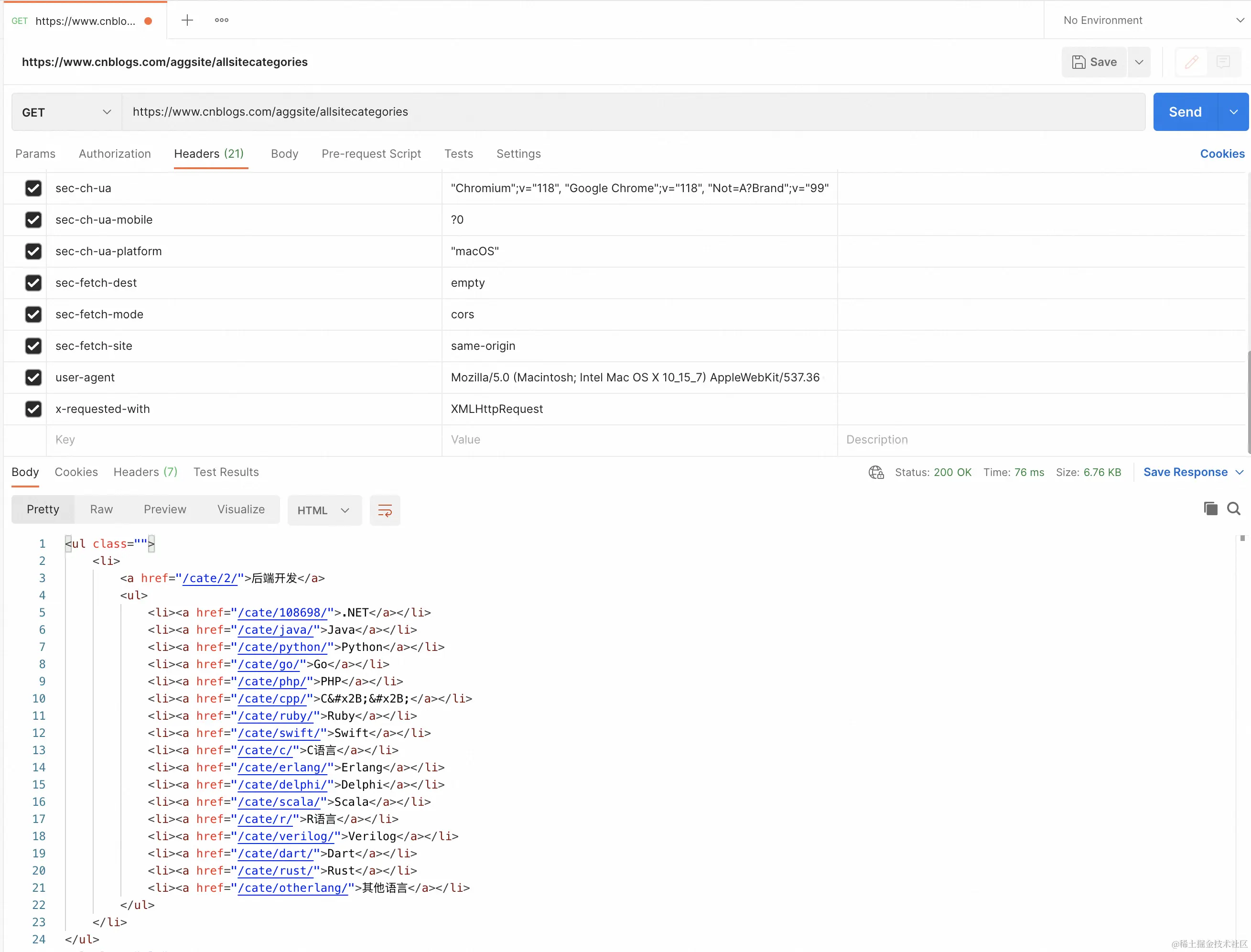
Task: Click the response body scrollbar
Action: coord(1242,538)
